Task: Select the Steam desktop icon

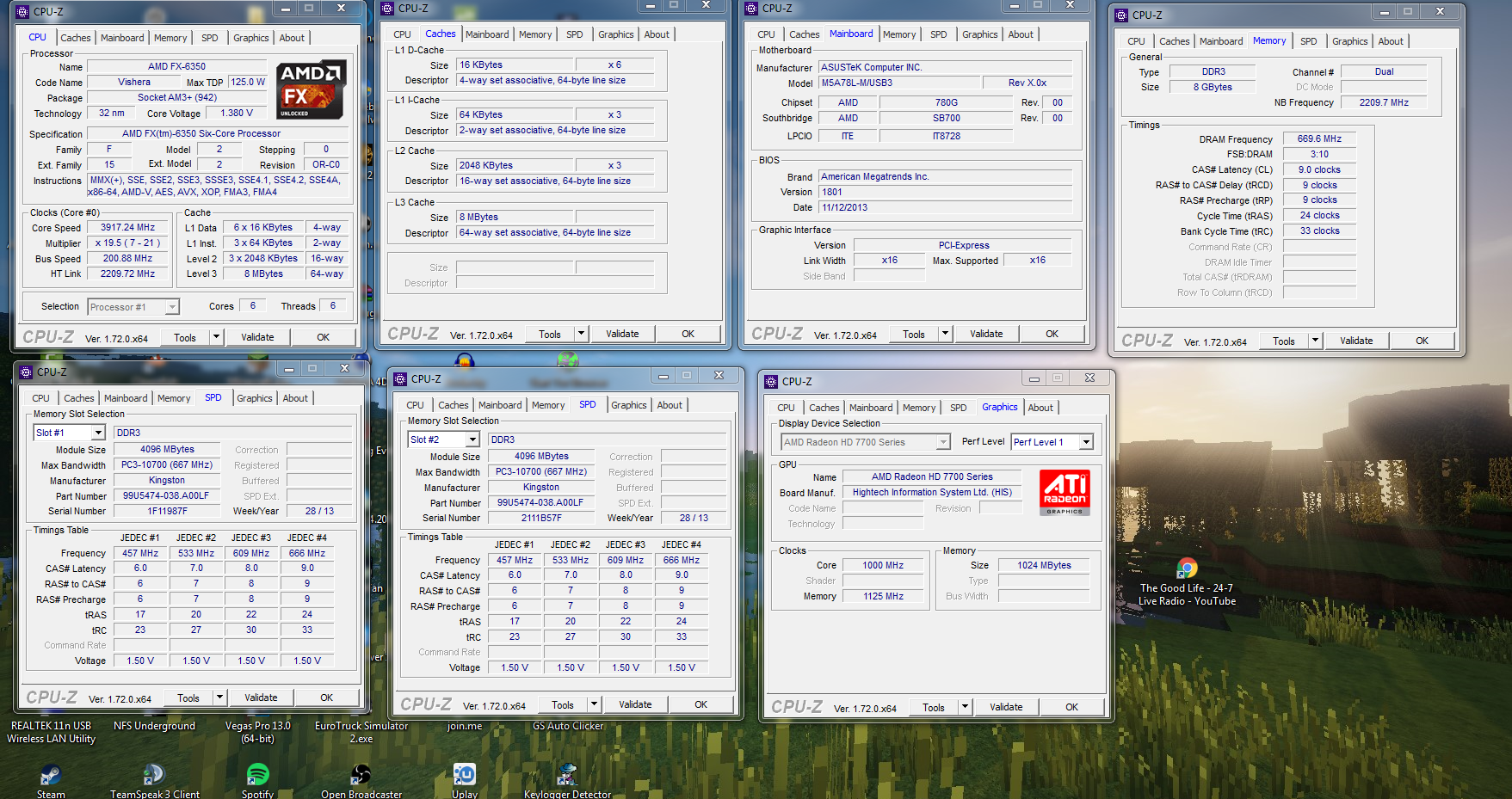Action: 51,781
